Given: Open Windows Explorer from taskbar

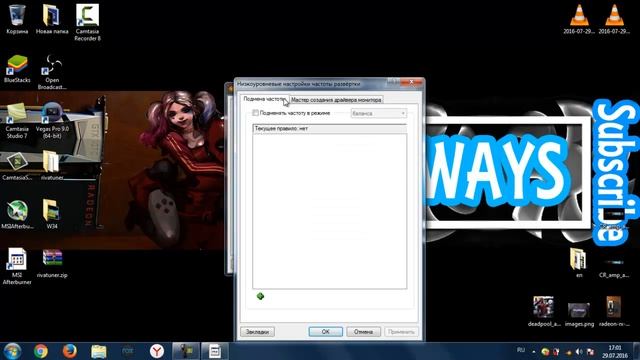Looking at the screenshot, I should (x=99, y=351).
